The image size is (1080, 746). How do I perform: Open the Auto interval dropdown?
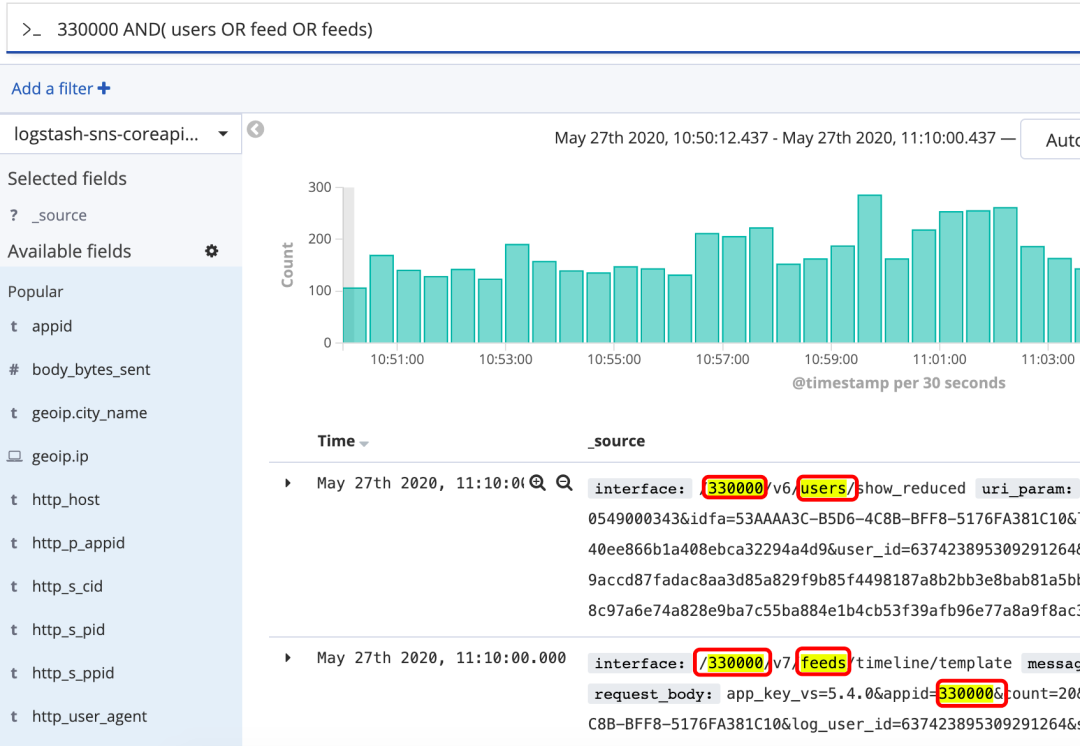pos(1055,140)
